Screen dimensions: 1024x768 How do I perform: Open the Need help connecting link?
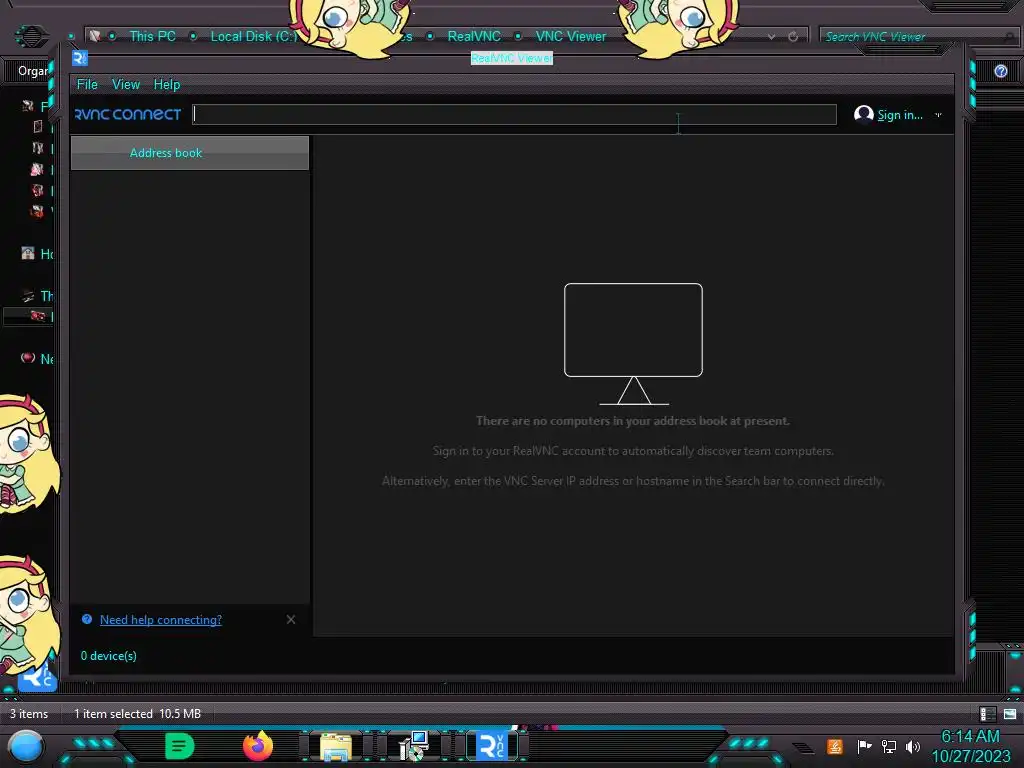point(161,620)
